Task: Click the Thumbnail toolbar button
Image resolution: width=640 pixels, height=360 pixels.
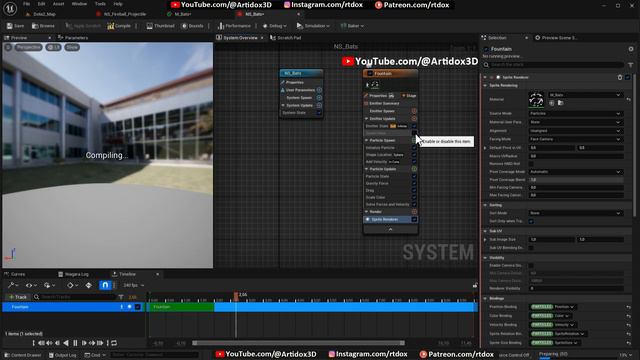Action: tap(160, 26)
